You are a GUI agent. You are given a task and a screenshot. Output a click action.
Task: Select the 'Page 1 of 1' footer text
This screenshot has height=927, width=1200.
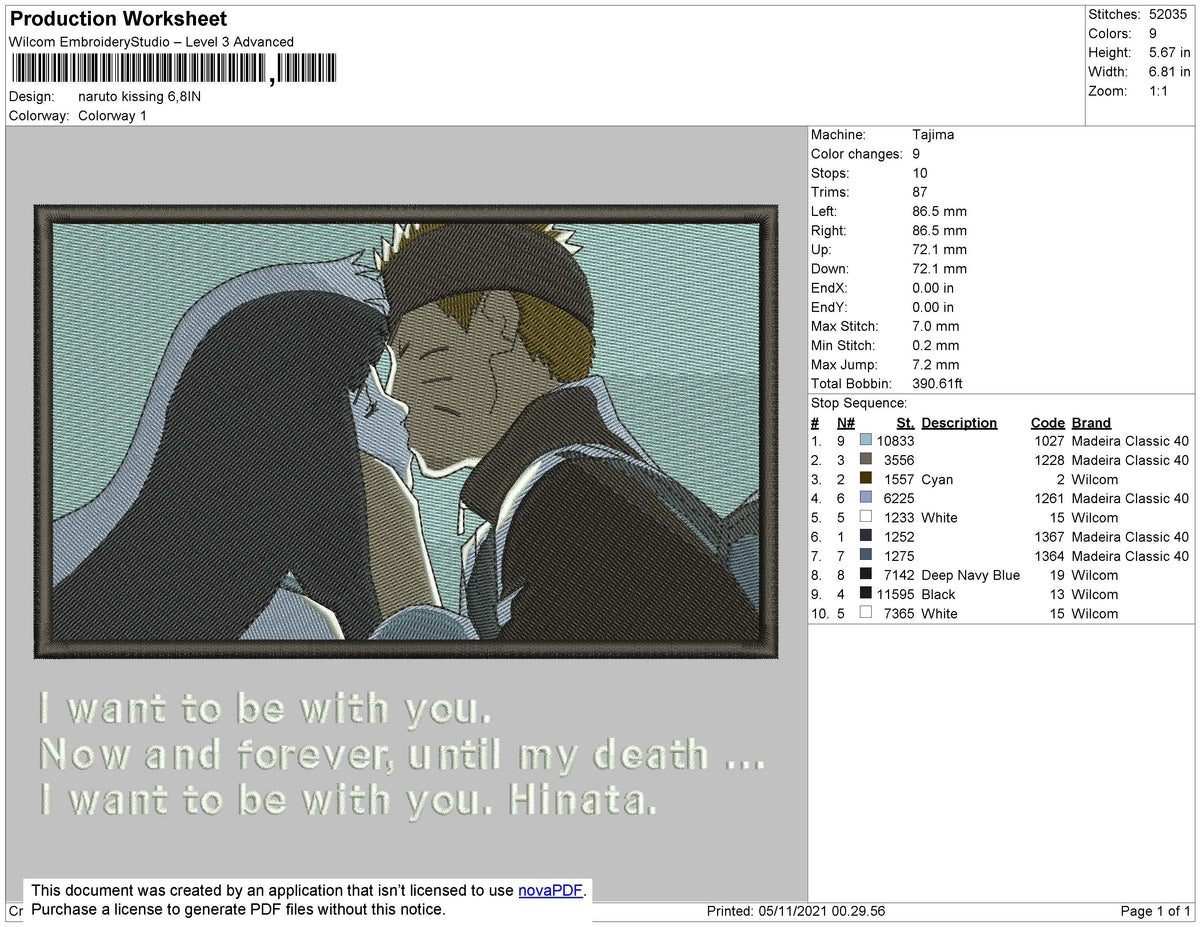[1156, 911]
